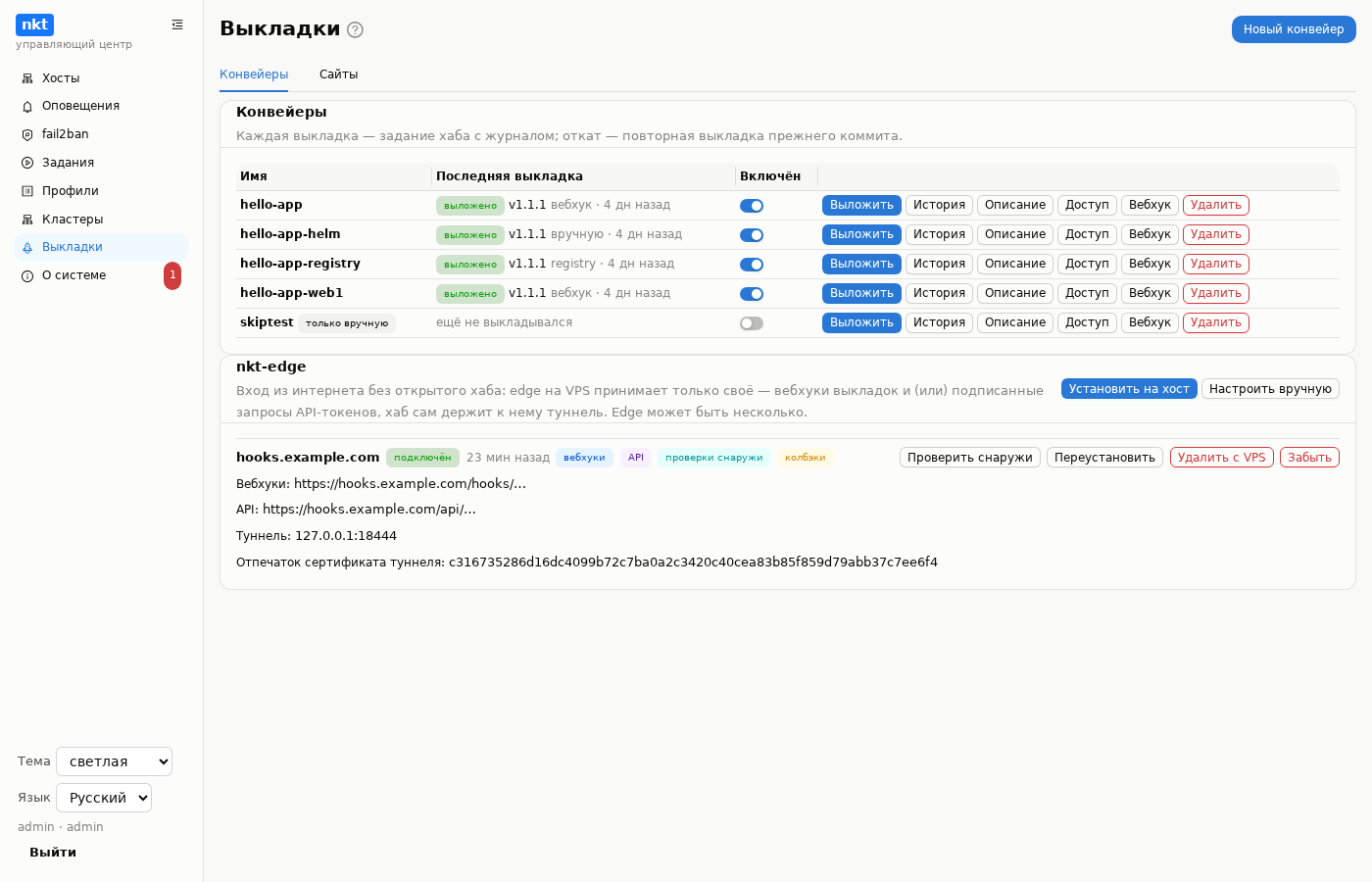Click Установить на хост button
The image size is (1372, 882).
[x=1129, y=389]
